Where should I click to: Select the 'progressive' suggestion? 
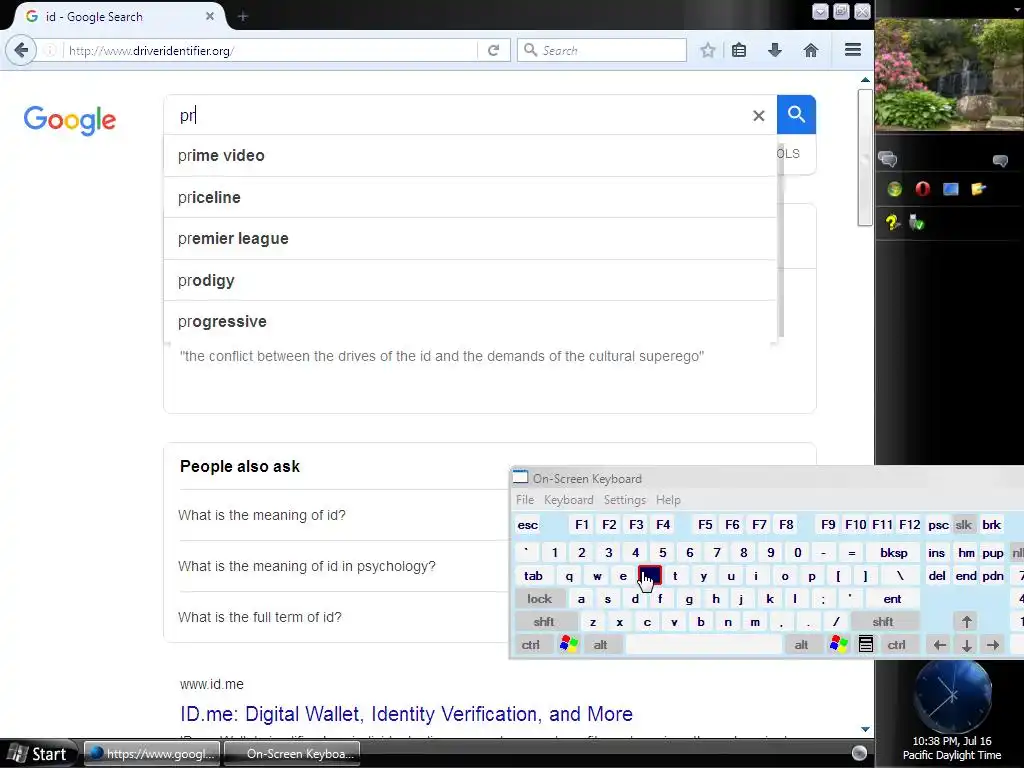coord(470,321)
